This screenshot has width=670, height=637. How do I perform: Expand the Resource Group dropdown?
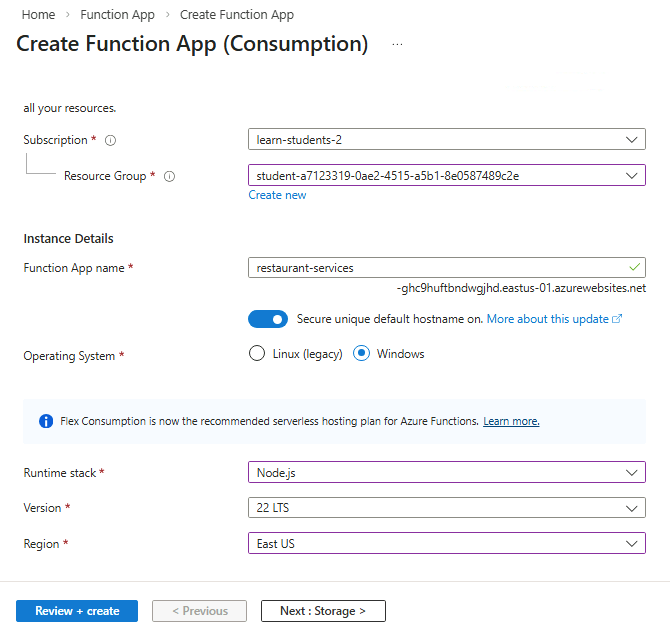pos(446,176)
